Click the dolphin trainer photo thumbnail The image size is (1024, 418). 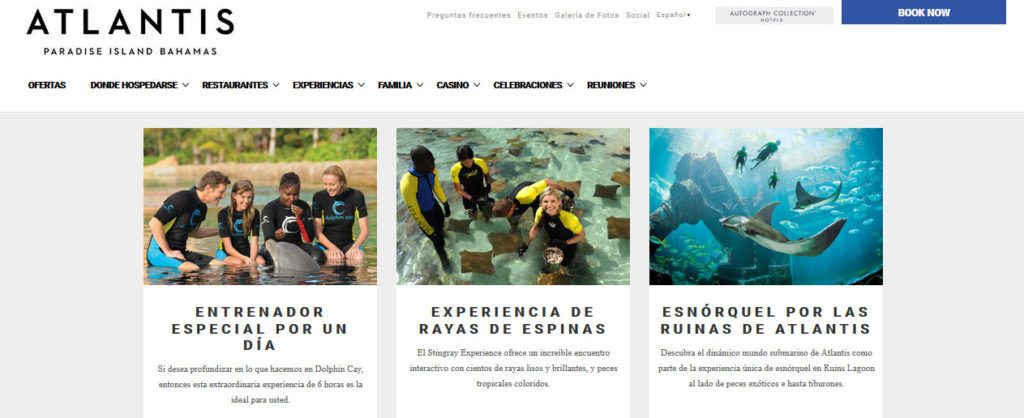click(x=260, y=206)
